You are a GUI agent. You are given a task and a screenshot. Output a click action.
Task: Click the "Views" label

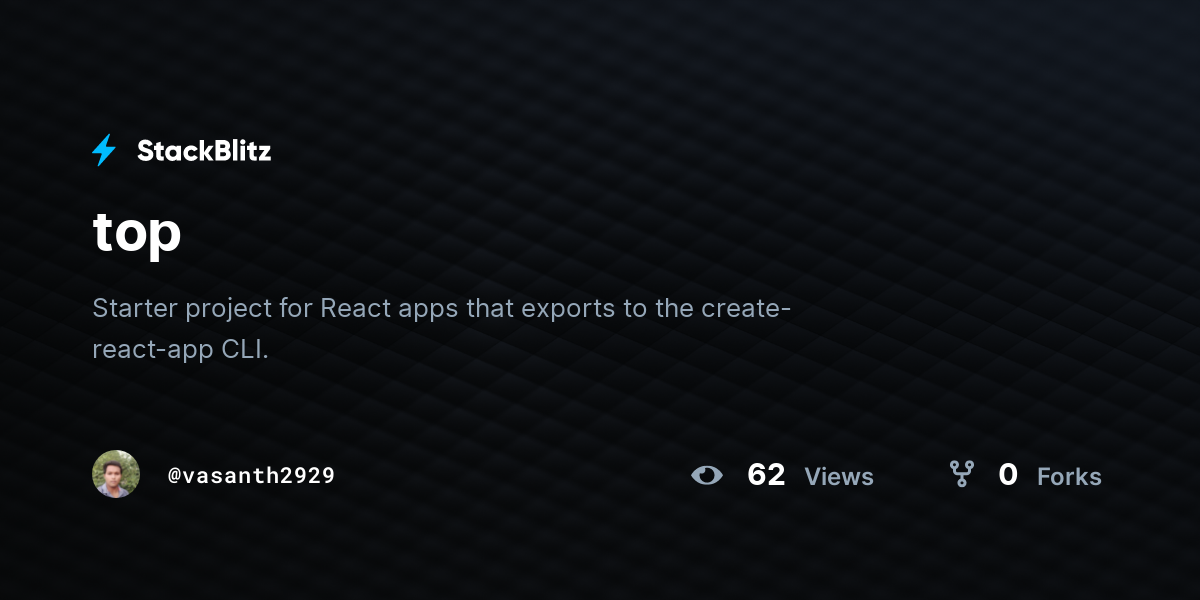click(839, 477)
